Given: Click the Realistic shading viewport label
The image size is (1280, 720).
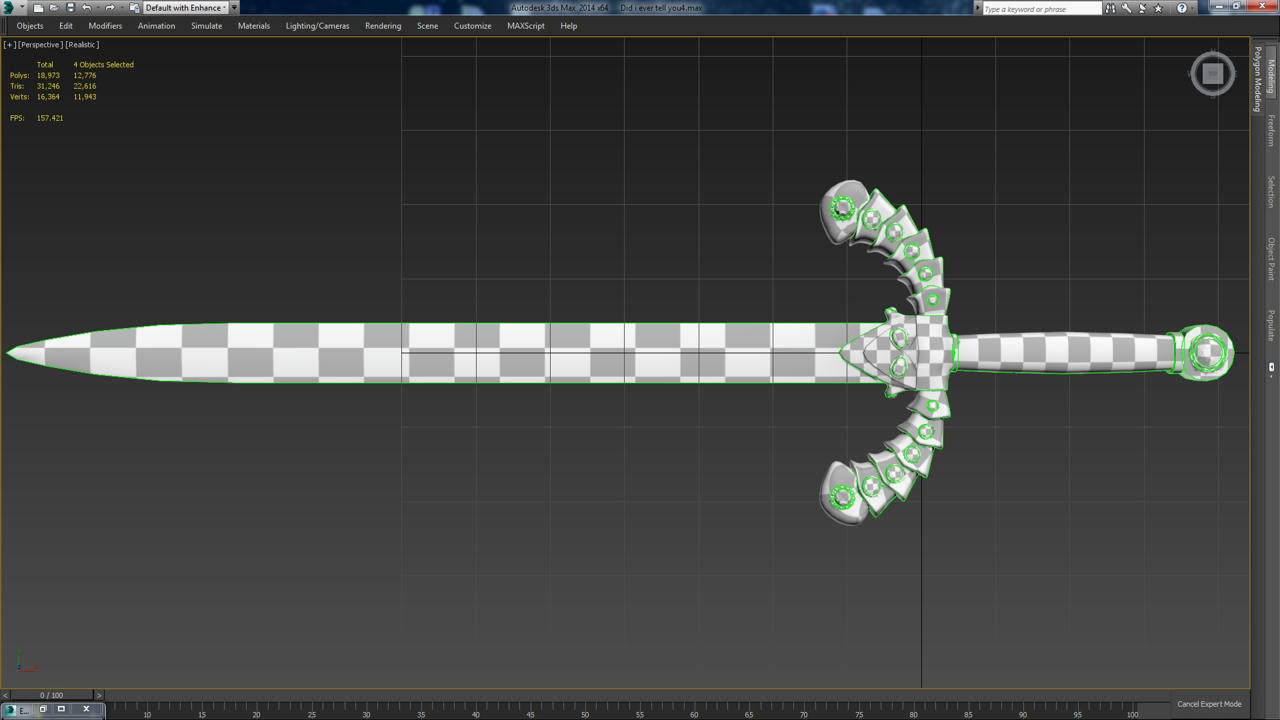Looking at the screenshot, I should tap(83, 44).
